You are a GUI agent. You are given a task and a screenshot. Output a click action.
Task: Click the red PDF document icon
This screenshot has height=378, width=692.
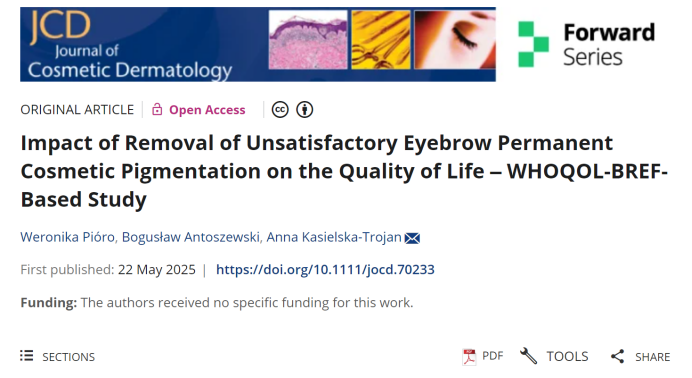[x=469, y=356]
